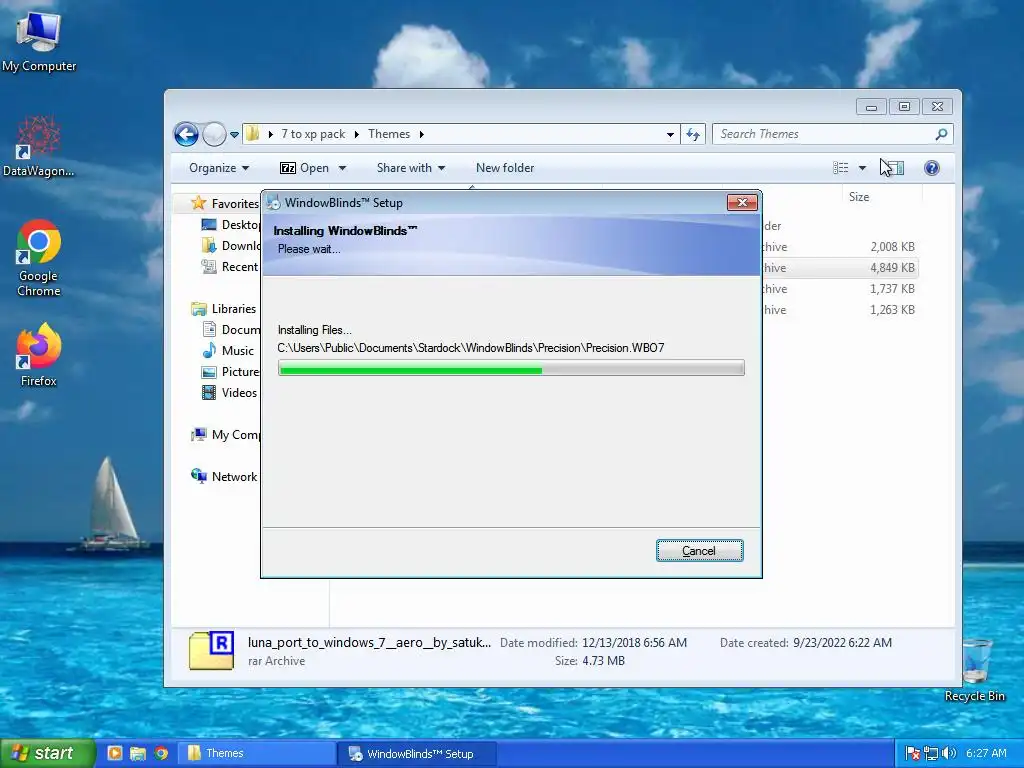1024x768 pixels.
Task: Select Videos library in navigation pane
Action: click(x=229, y=392)
